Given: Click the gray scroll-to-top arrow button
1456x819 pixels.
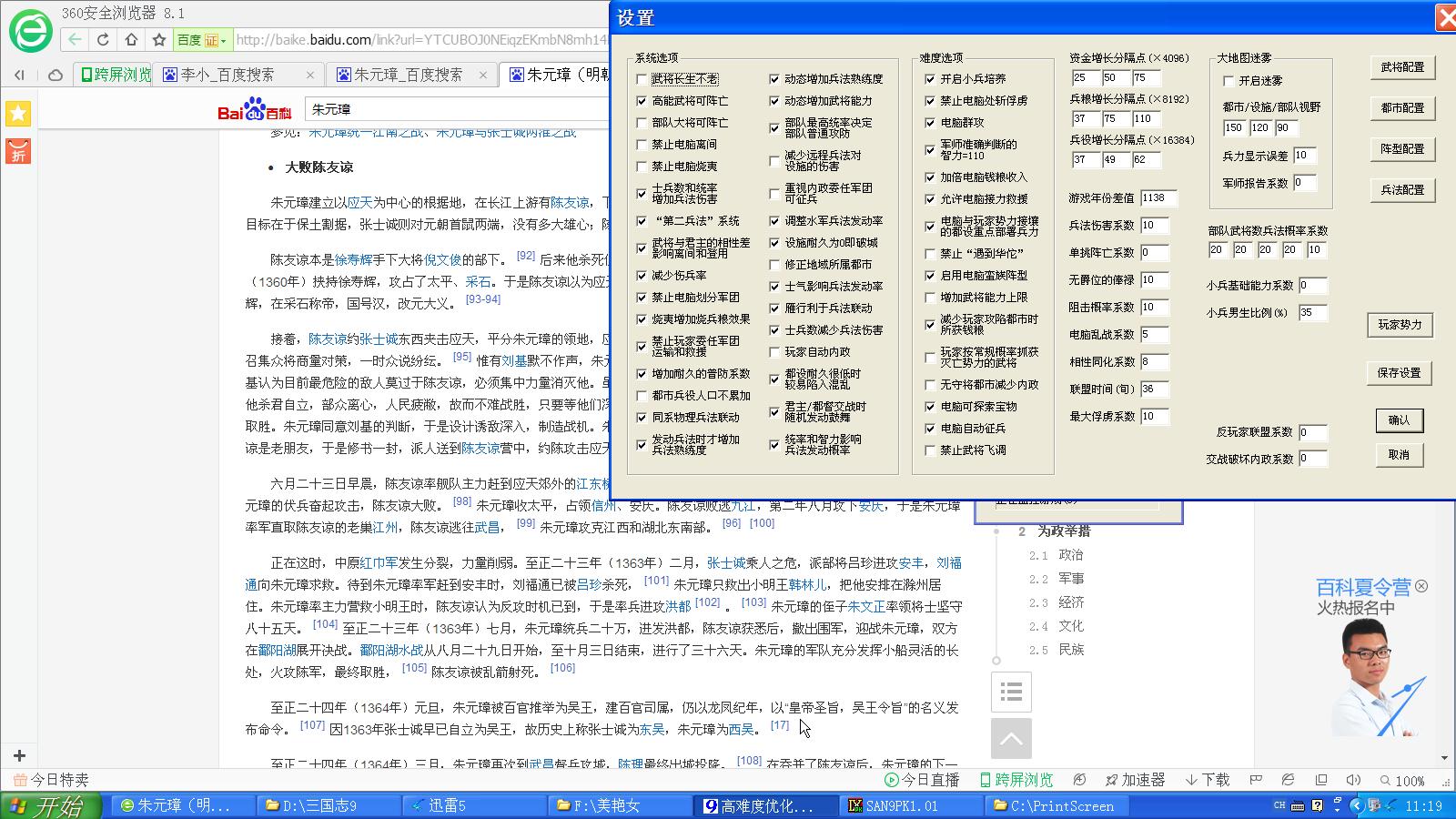Looking at the screenshot, I should point(1011,739).
